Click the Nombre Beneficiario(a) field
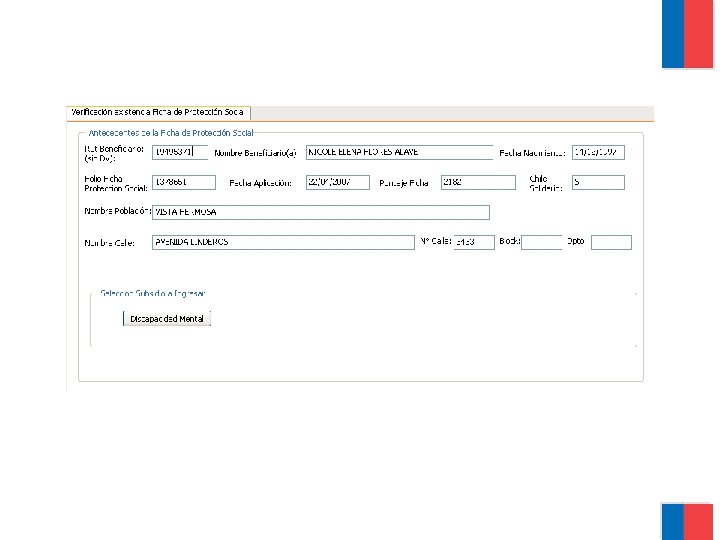The height and width of the screenshot is (540, 720). [x=399, y=152]
